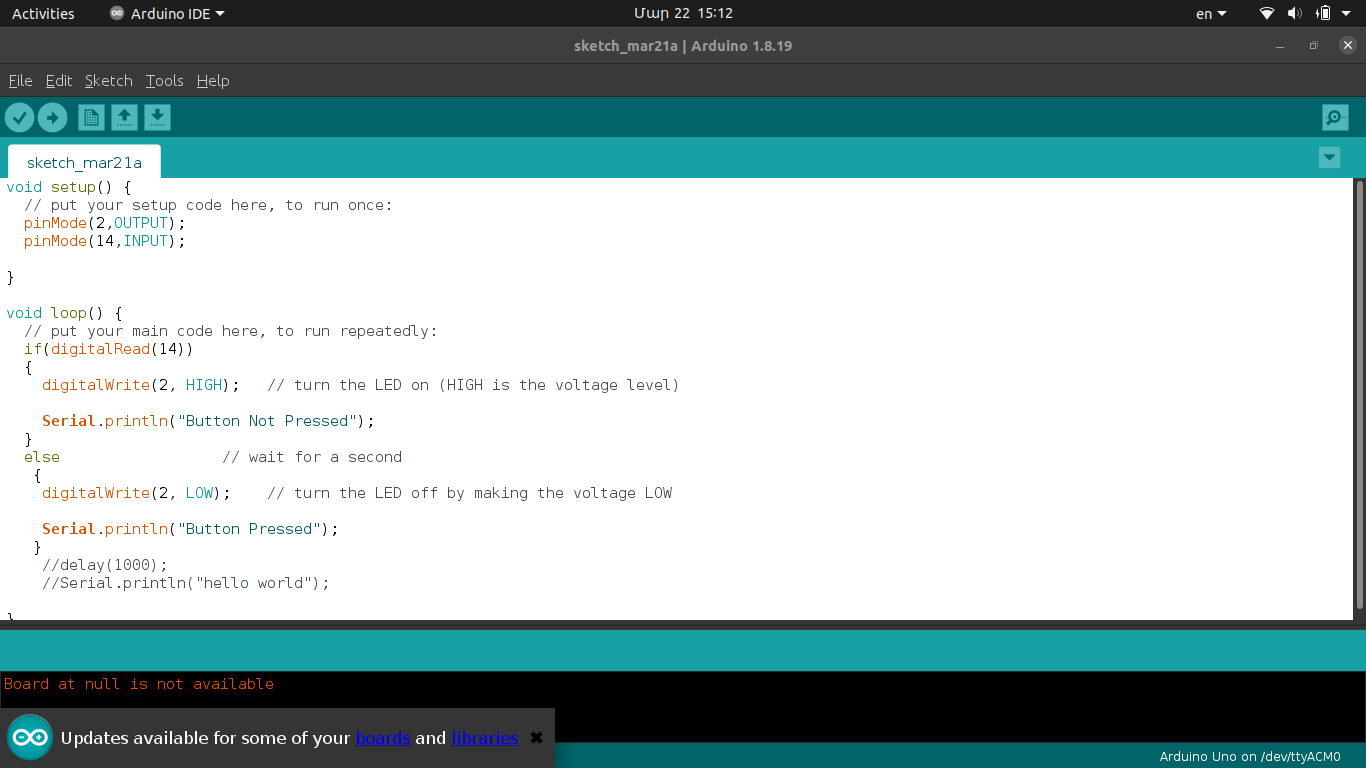Screen dimensions: 1366x768
Task: Click the Arduino IDE app icon in top bar
Action: (117, 14)
